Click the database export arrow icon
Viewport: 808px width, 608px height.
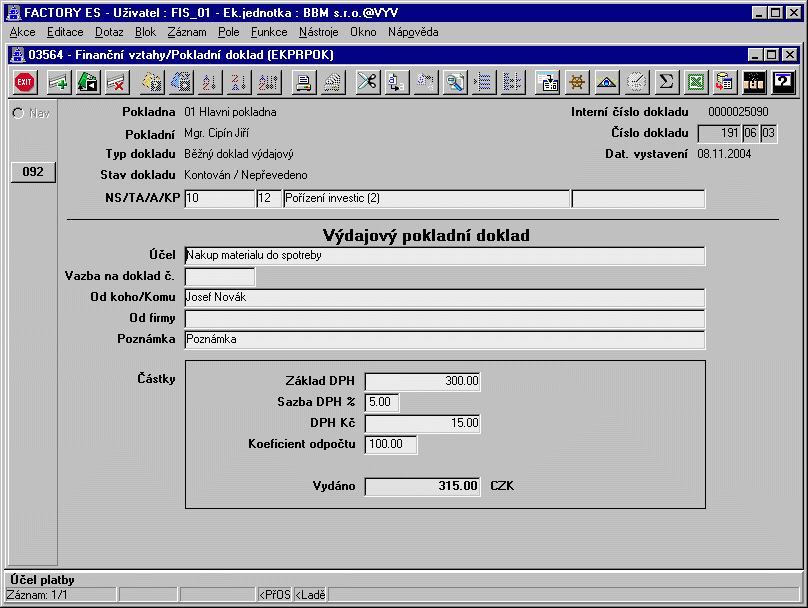coord(725,82)
